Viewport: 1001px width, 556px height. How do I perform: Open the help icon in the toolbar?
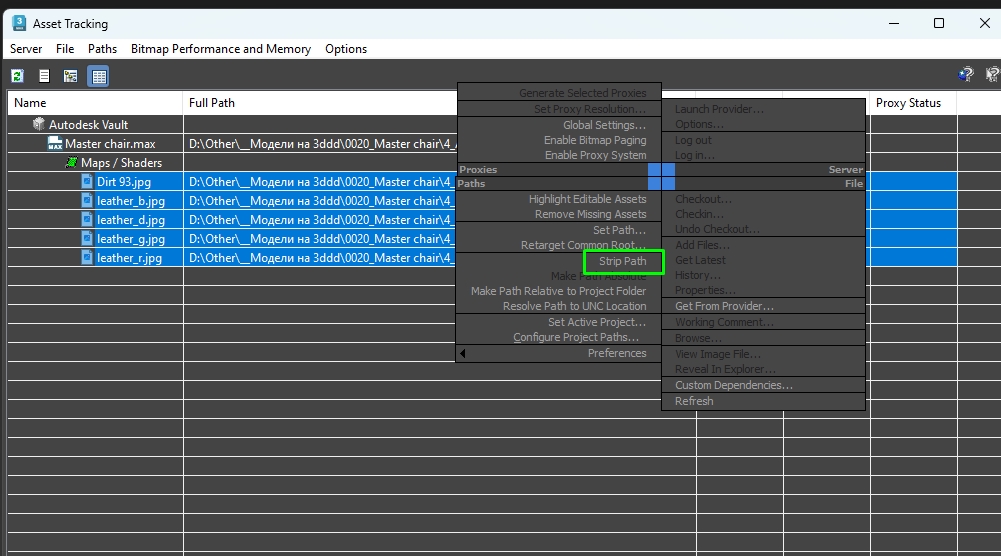tap(965, 75)
